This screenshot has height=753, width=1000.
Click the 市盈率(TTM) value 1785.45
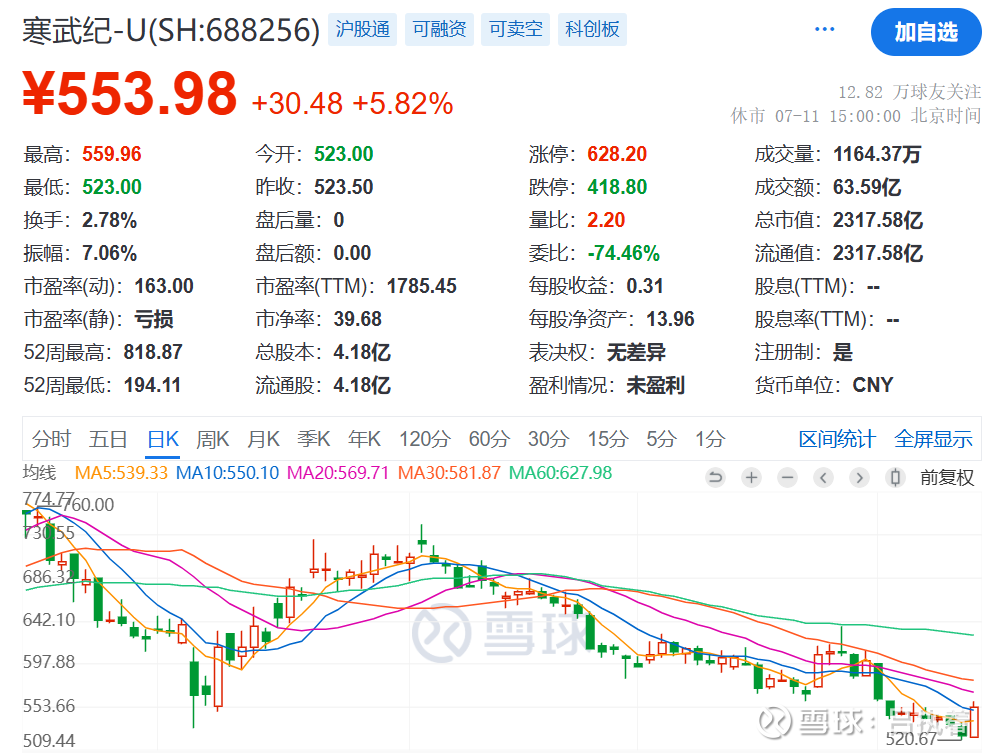[422, 286]
